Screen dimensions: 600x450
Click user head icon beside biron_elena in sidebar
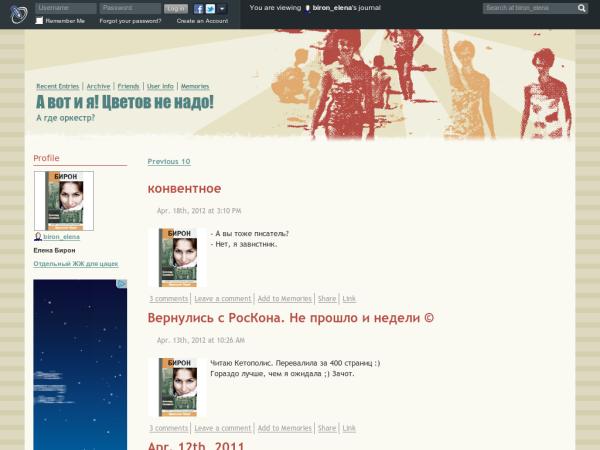(38, 237)
